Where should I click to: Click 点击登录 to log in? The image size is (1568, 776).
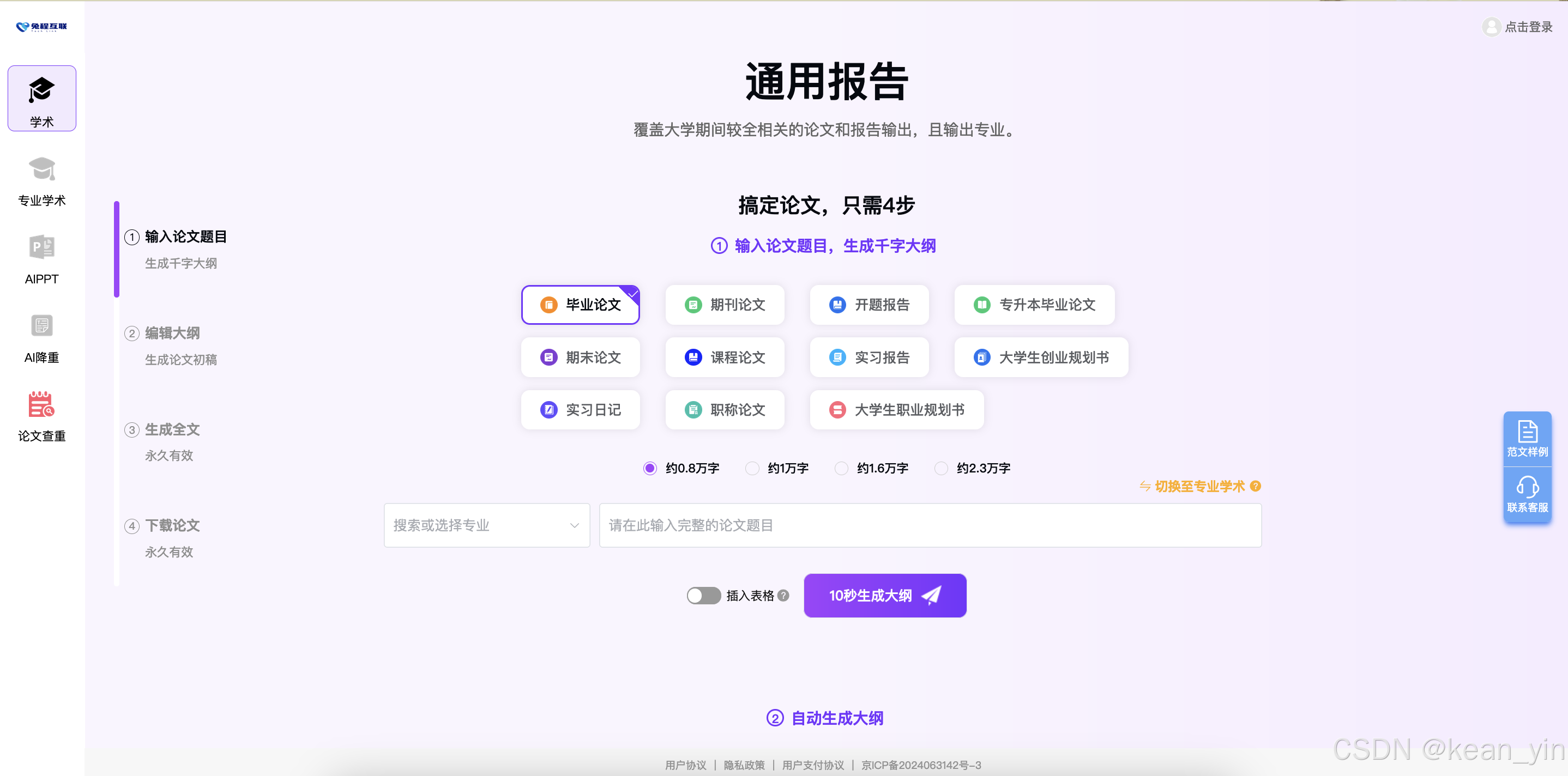[1528, 27]
